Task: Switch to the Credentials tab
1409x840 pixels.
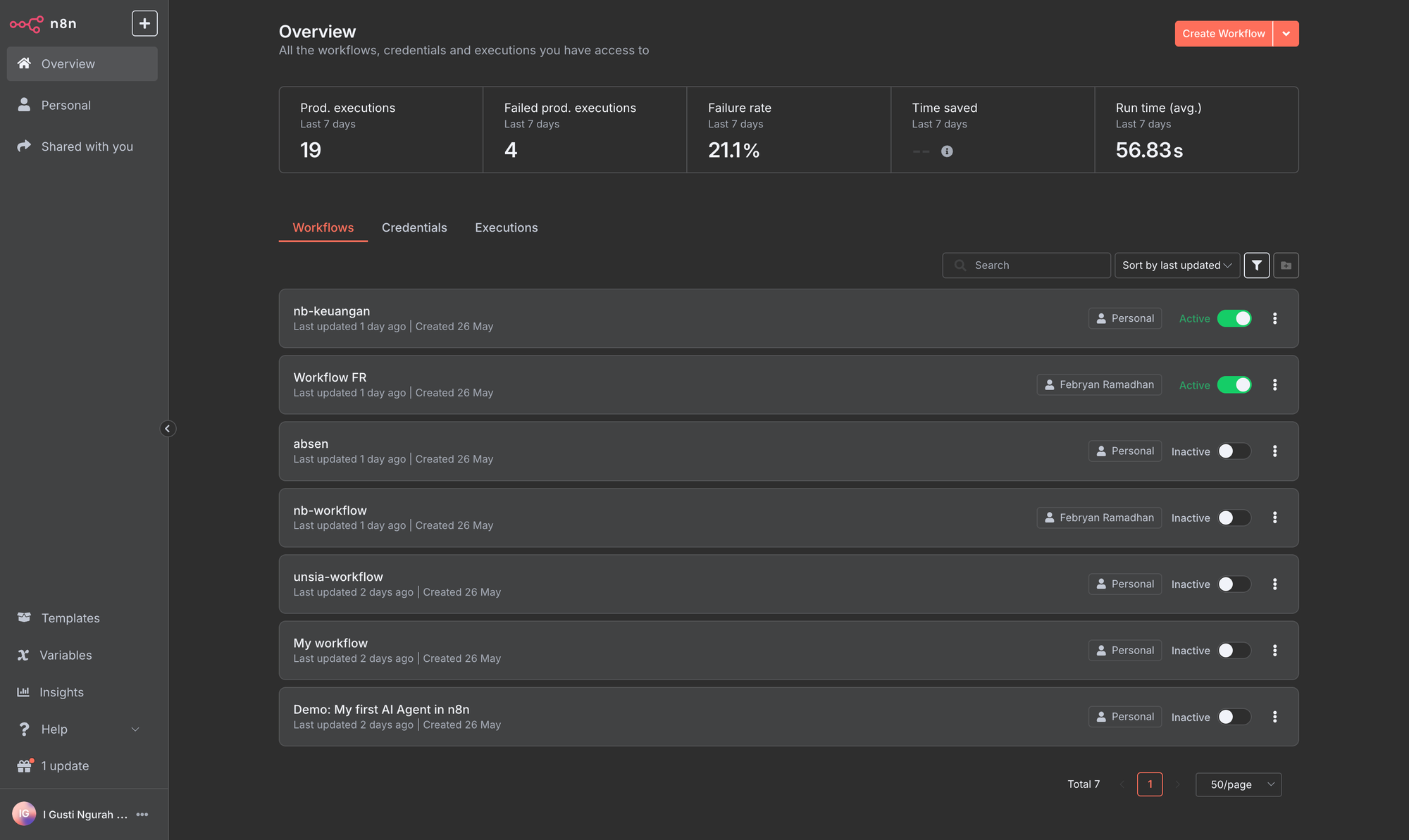Action: [x=414, y=227]
